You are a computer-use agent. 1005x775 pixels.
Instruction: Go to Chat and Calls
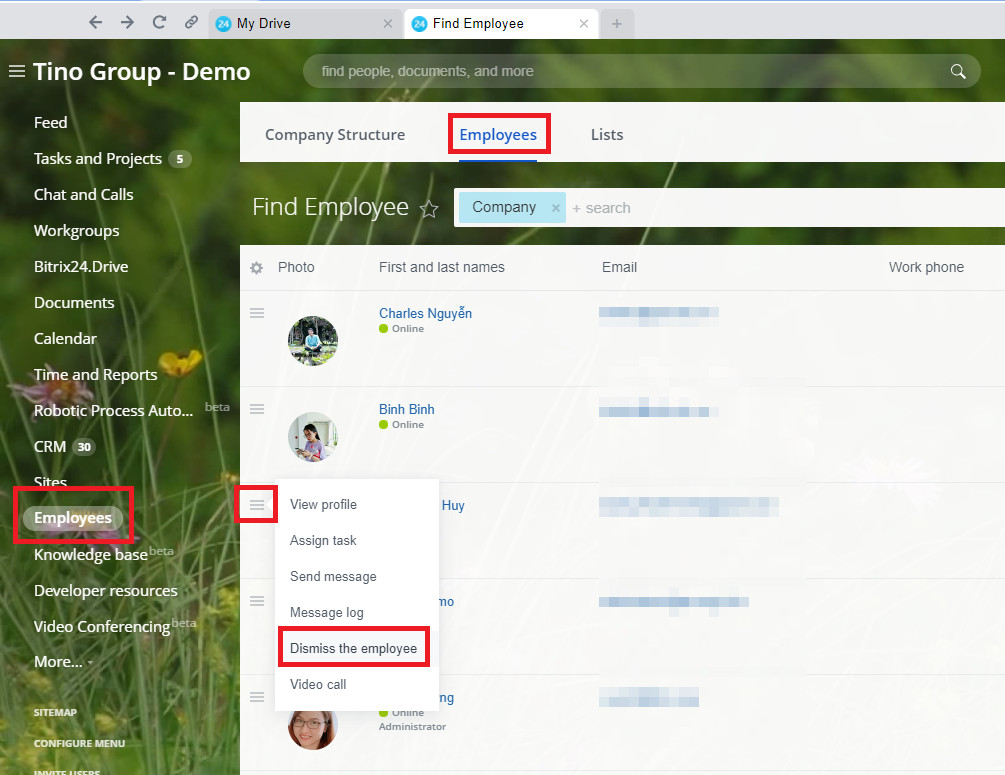click(83, 194)
